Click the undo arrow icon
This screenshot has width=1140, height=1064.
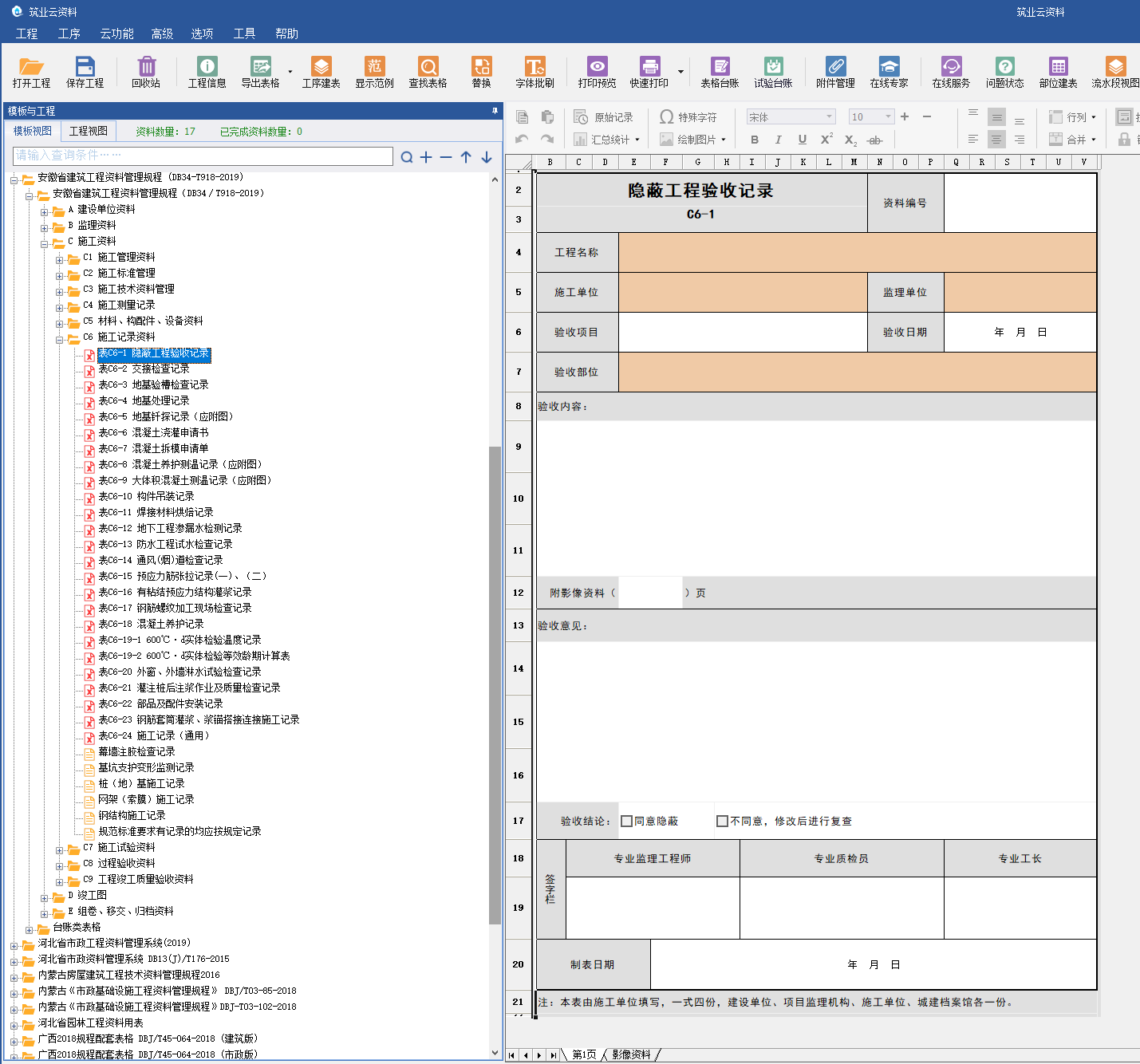pos(522,139)
